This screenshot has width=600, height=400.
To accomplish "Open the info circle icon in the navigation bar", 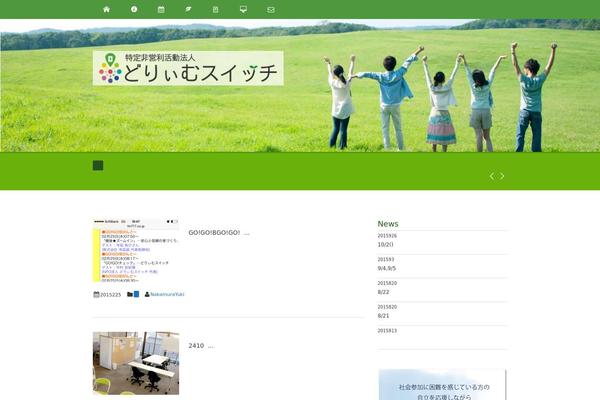I will tap(134, 9).
